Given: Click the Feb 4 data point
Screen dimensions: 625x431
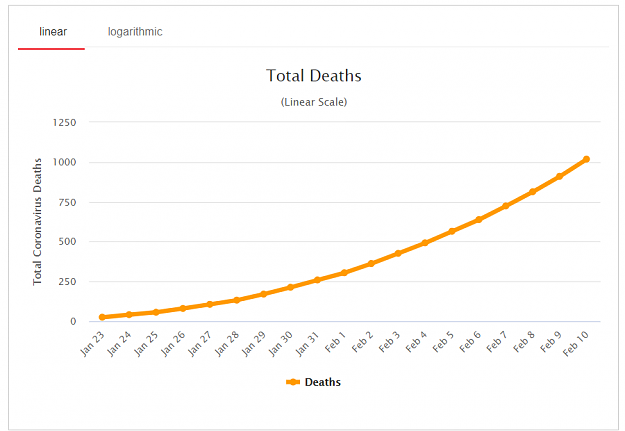Looking at the screenshot, I should [x=425, y=243].
